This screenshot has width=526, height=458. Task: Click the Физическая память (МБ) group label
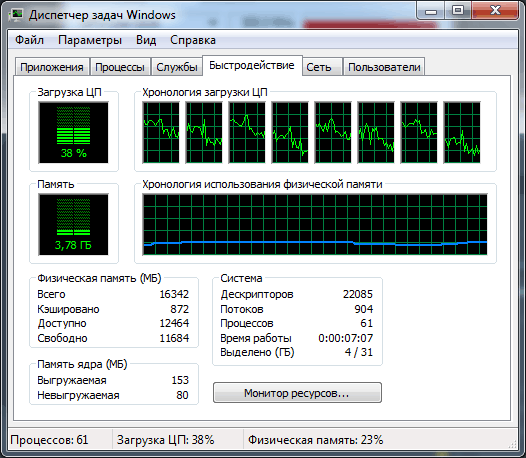[x=99, y=278]
